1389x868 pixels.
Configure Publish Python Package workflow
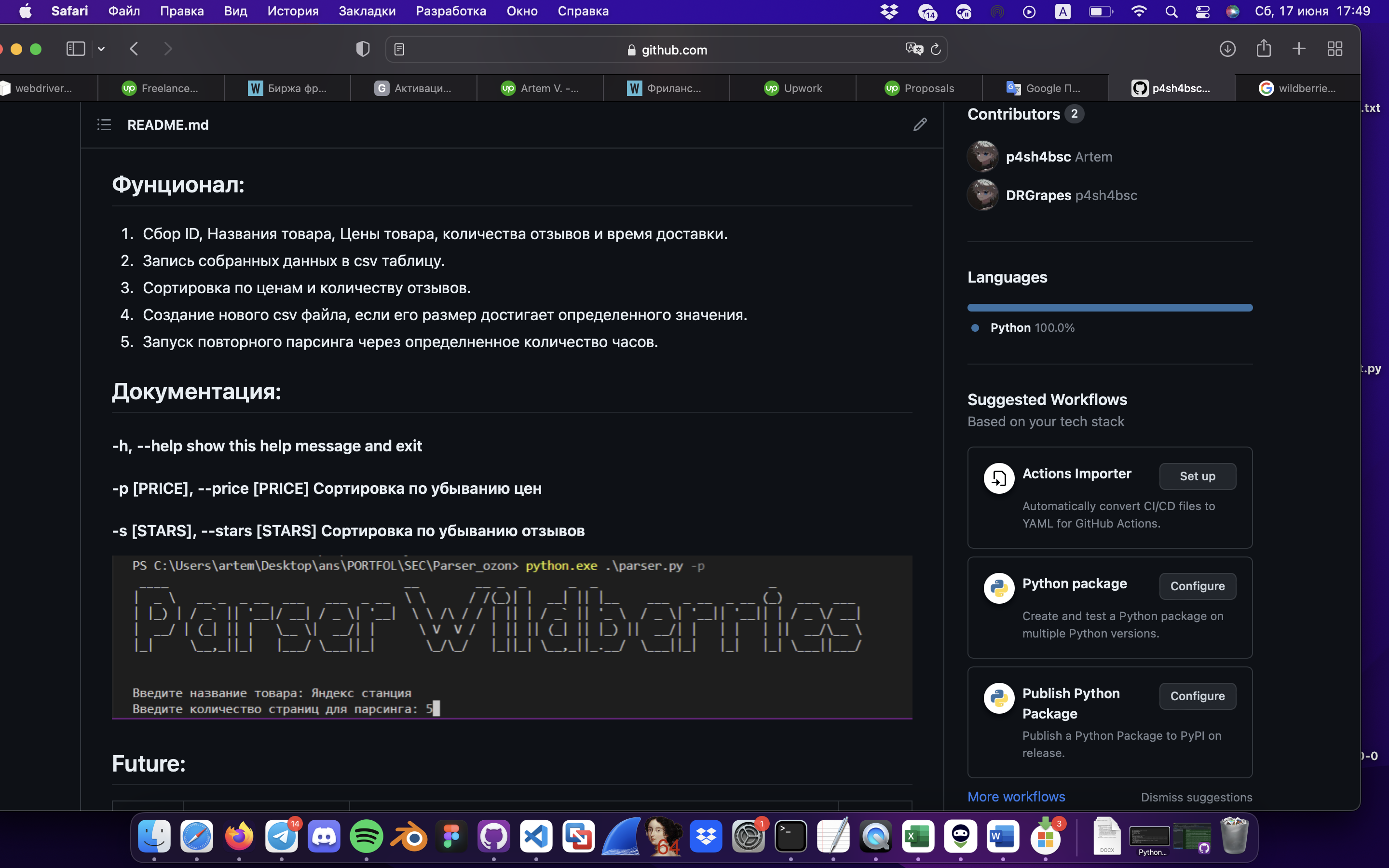(1198, 696)
